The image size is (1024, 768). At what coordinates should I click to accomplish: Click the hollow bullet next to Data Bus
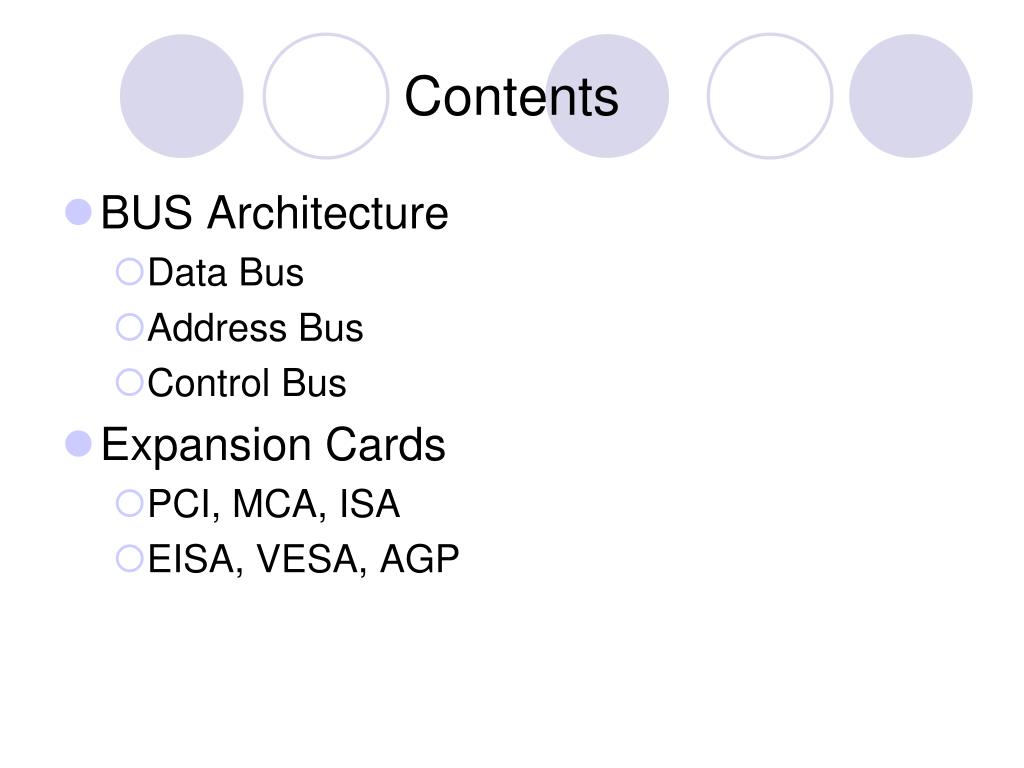(129, 272)
